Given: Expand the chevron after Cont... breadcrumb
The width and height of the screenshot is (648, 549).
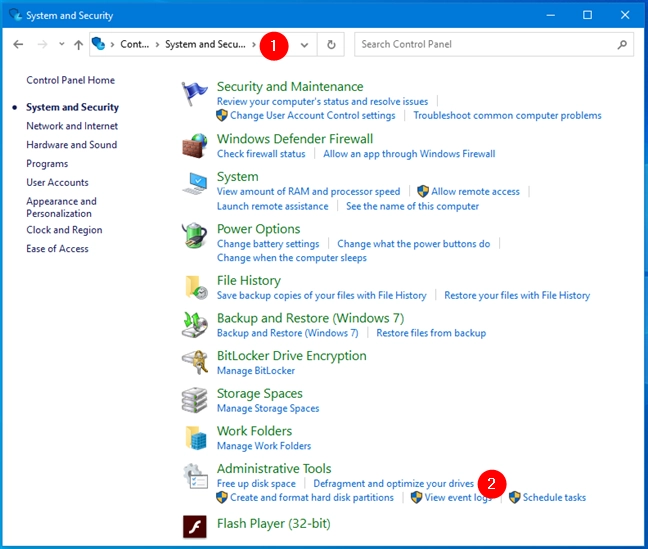Looking at the screenshot, I should (157, 44).
